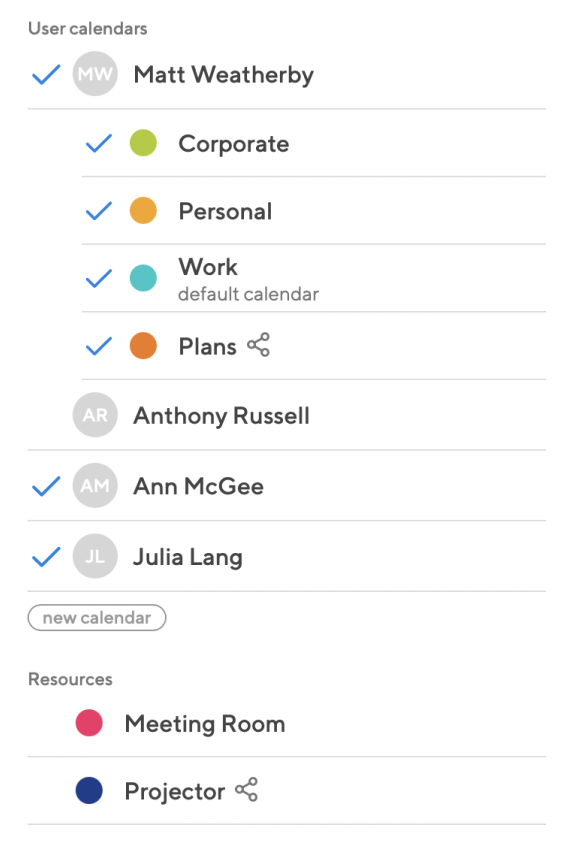Click the AR avatar for Anthony Russell
This screenshot has height=848, width=568.
pyautogui.click(x=95, y=415)
